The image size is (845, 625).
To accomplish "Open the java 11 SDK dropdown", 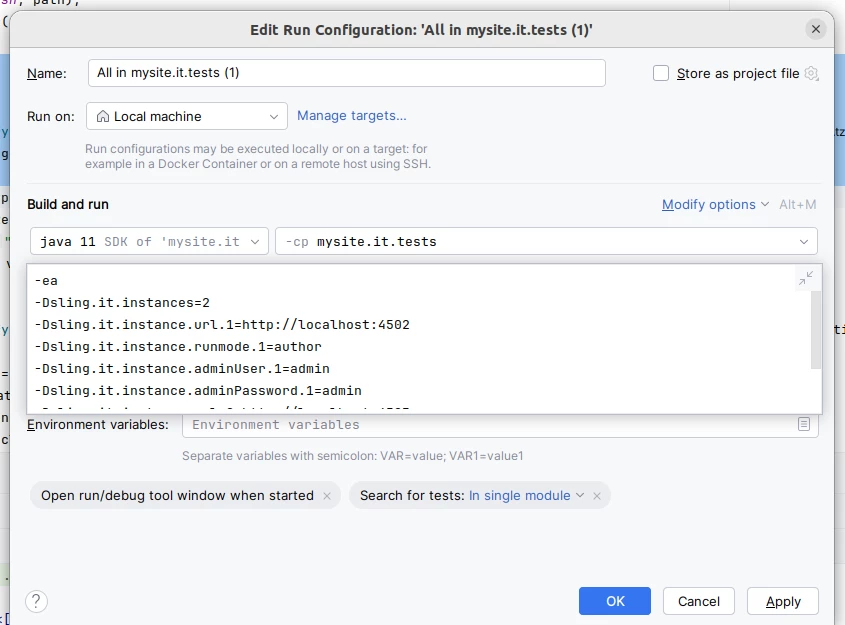I will point(149,241).
